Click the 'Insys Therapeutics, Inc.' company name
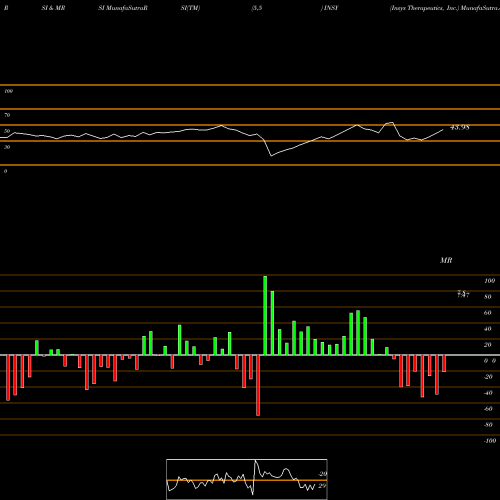 pos(424,8)
